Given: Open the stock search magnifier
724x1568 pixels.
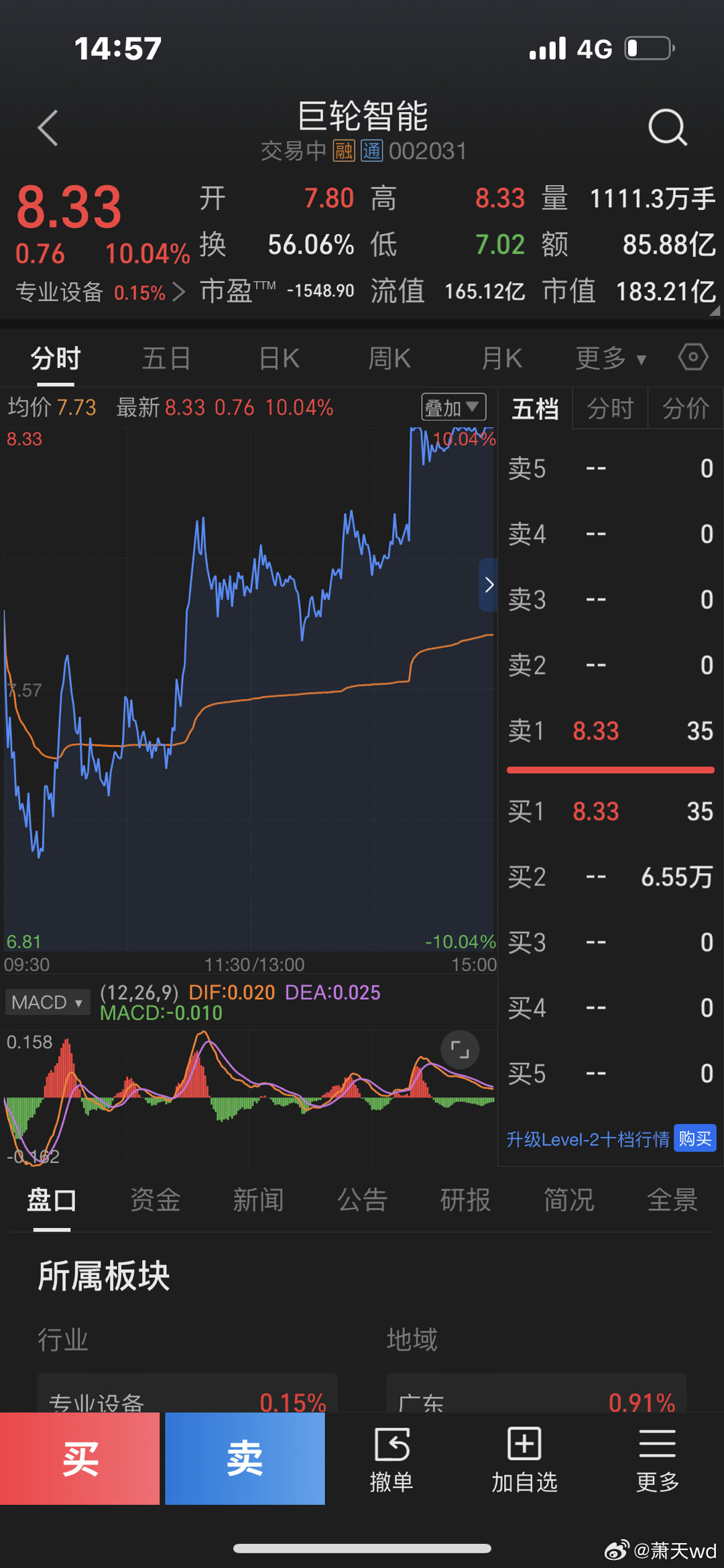Looking at the screenshot, I should [x=667, y=127].
